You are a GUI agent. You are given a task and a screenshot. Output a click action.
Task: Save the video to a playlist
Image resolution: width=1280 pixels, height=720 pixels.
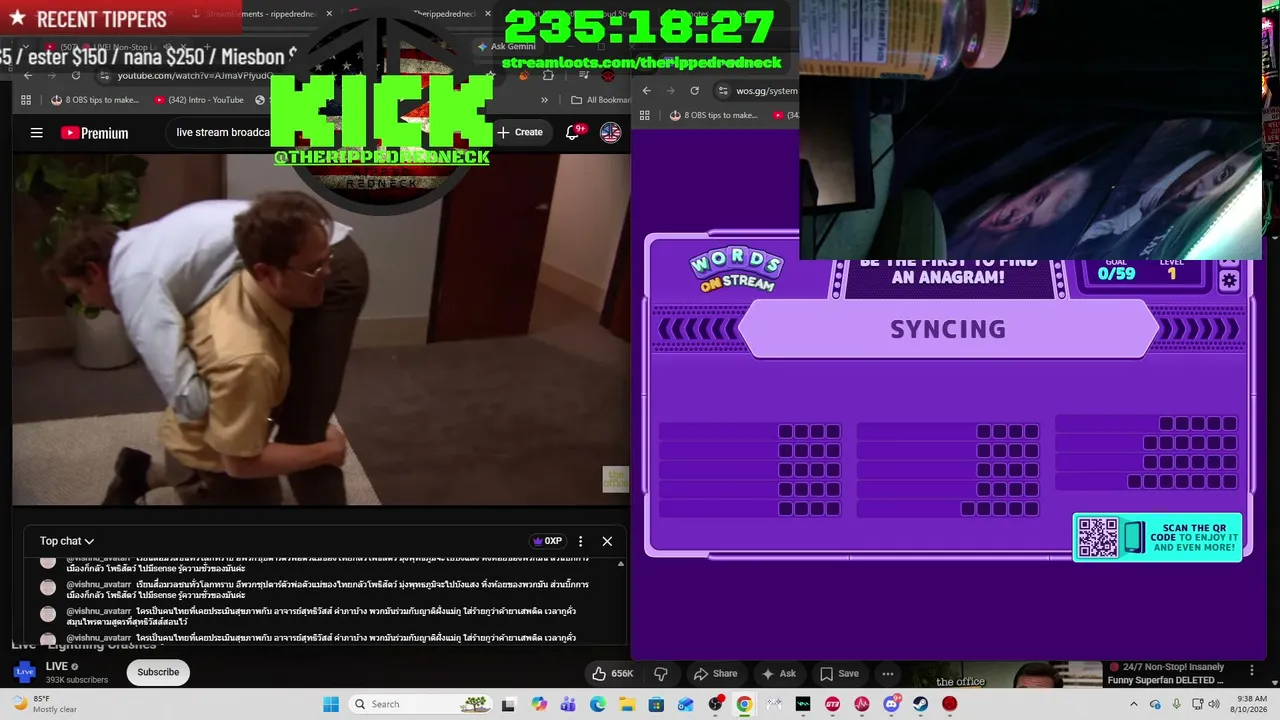click(840, 673)
